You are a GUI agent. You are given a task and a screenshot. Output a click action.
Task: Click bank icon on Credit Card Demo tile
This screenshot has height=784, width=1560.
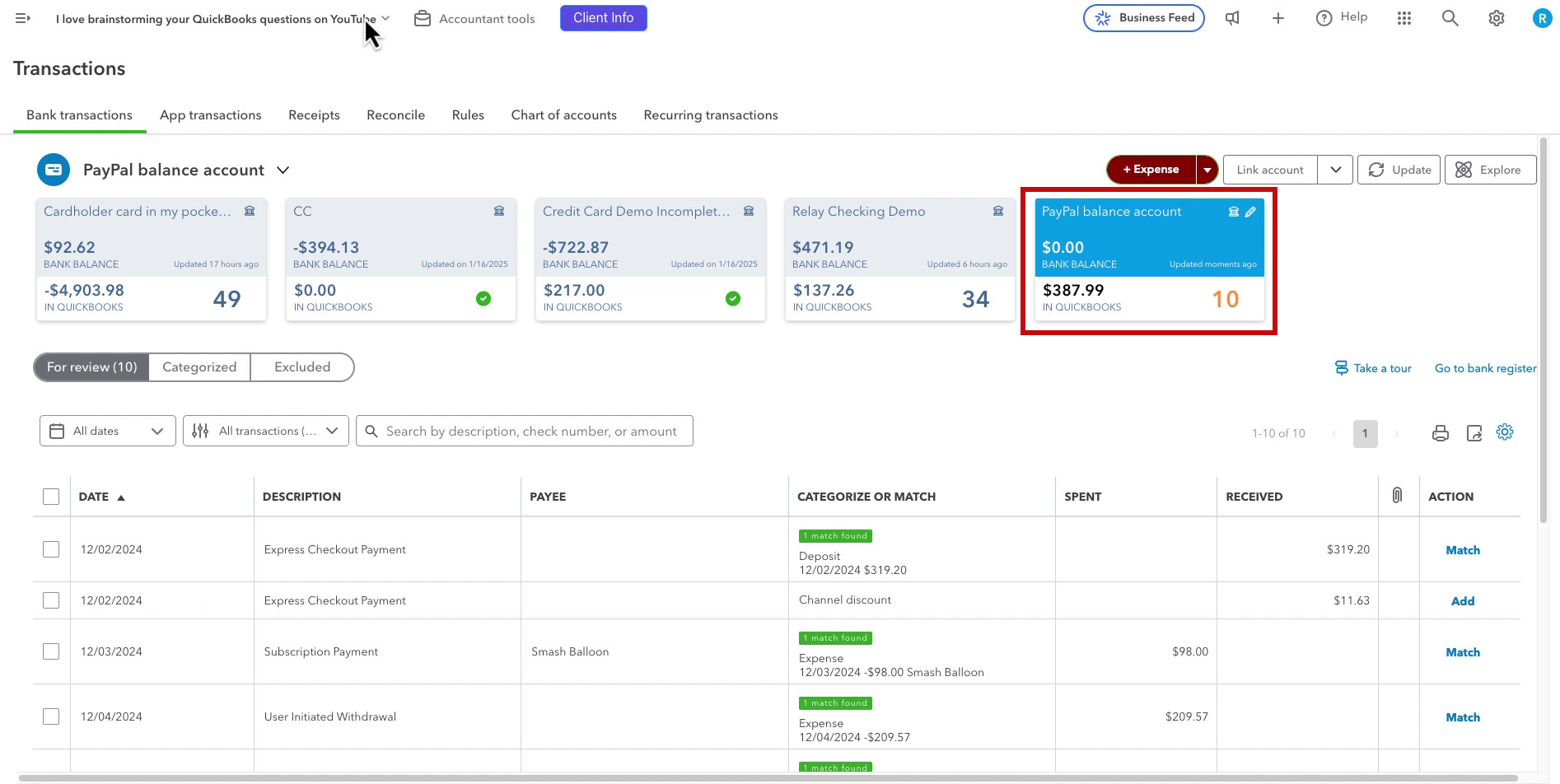[749, 211]
